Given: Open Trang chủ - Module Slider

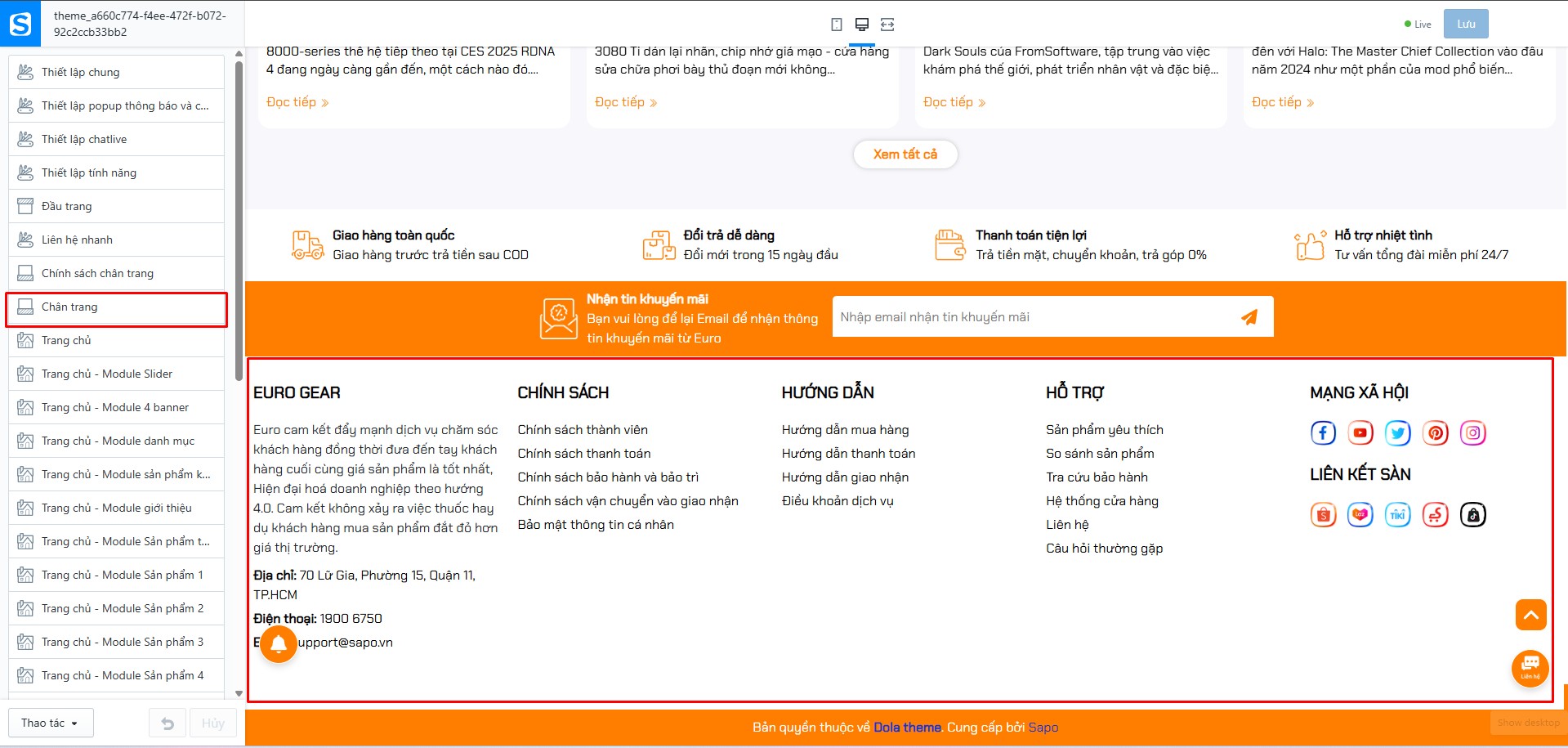Looking at the screenshot, I should tap(116, 374).
